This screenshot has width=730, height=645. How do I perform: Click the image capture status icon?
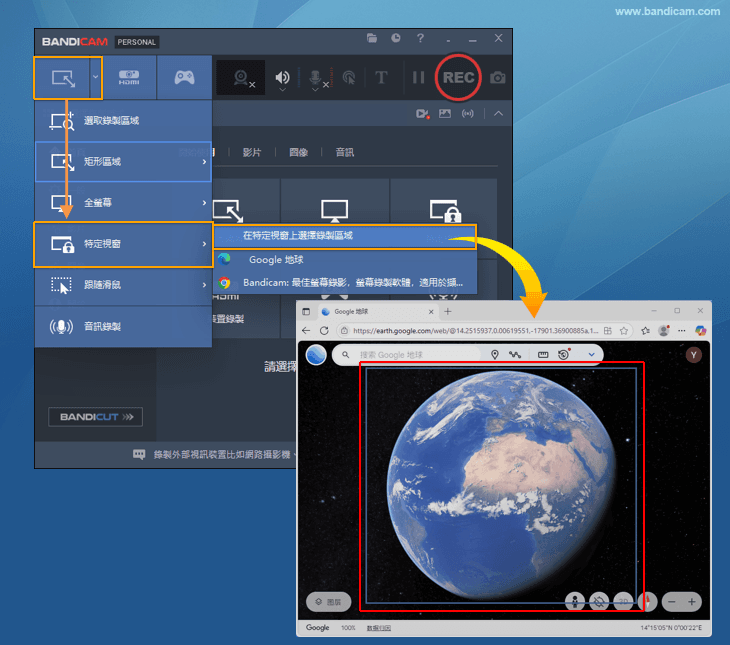click(x=445, y=113)
